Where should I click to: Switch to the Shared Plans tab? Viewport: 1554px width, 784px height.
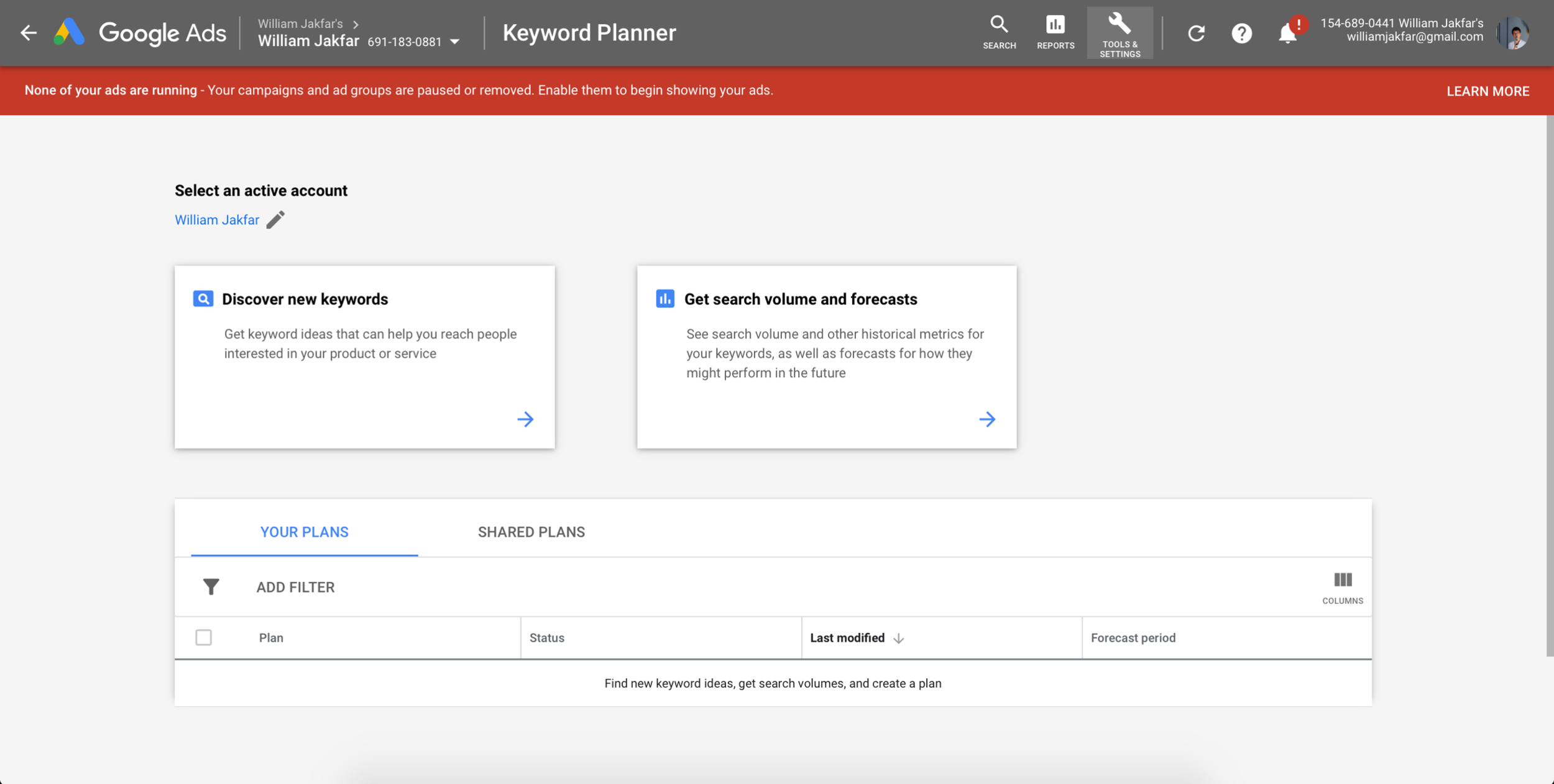[x=531, y=532]
